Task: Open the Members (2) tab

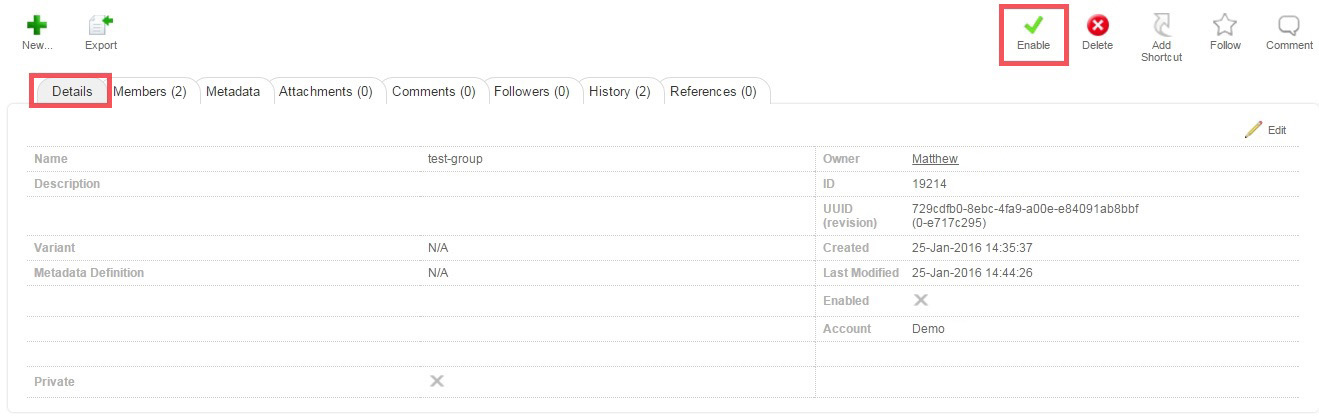Action: 150,91
